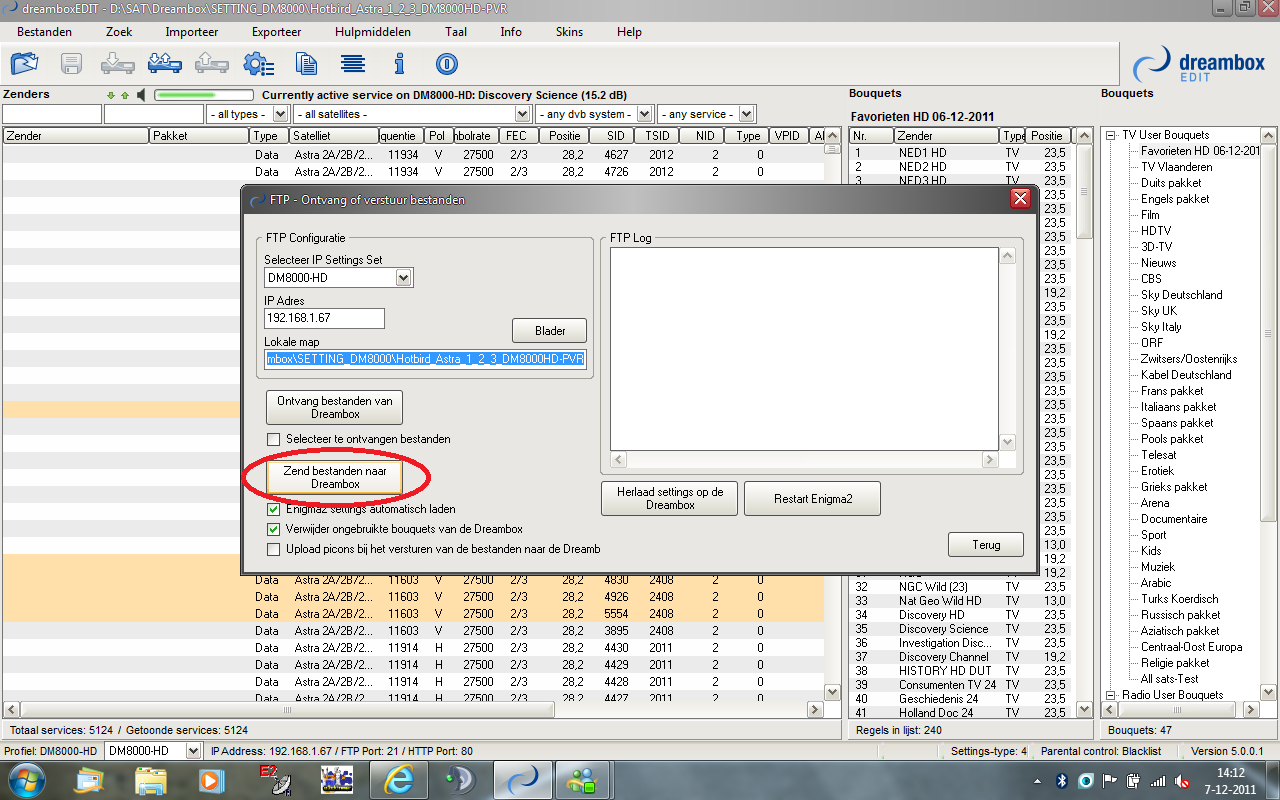Click the Terug button

987,545
